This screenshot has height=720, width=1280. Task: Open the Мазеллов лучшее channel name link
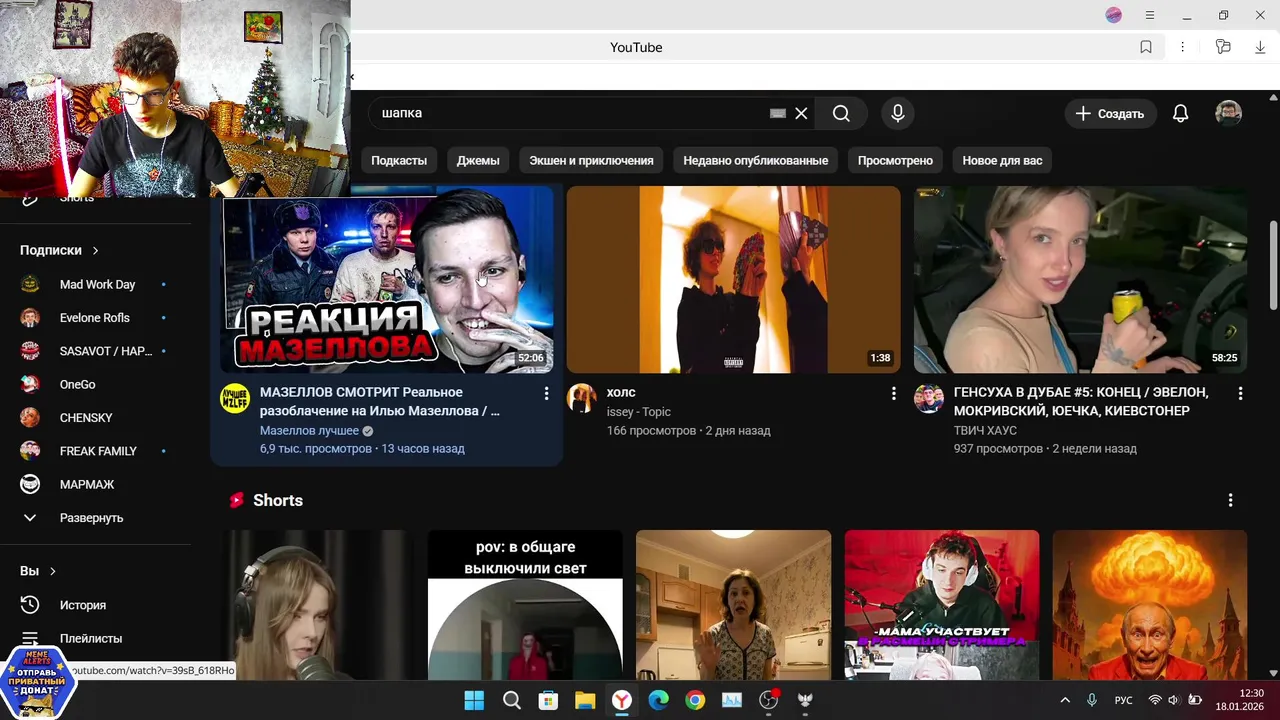(309, 431)
